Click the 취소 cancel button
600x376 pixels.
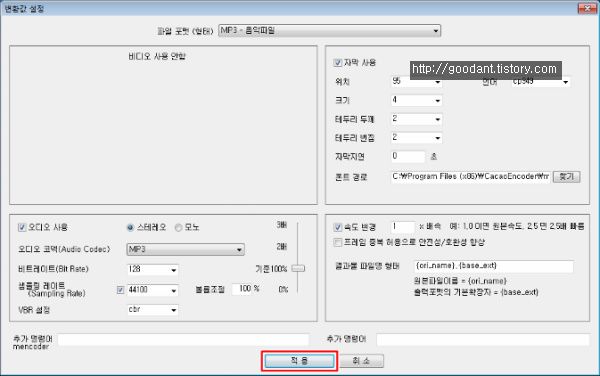tap(361, 361)
